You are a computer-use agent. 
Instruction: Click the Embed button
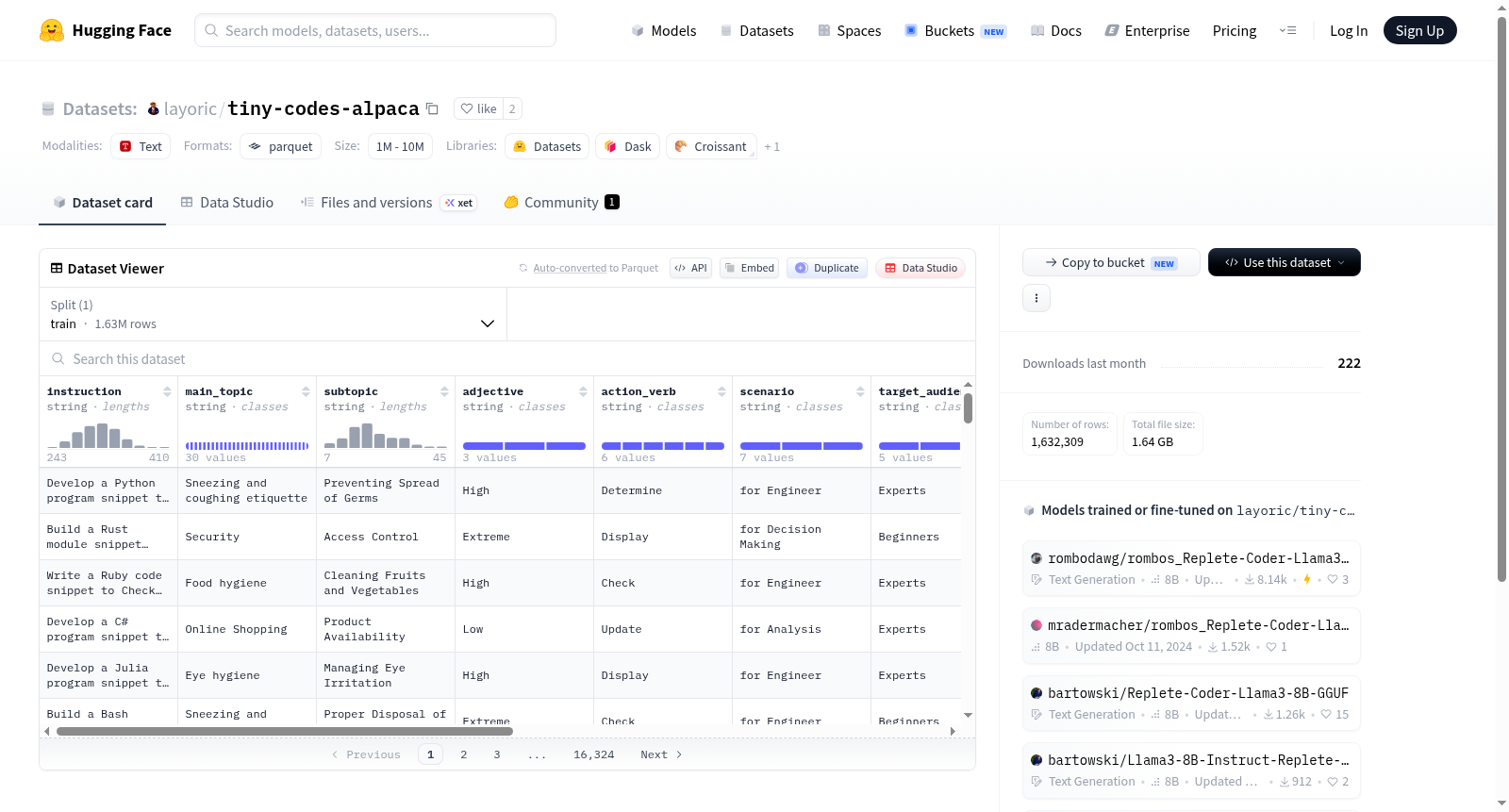pos(750,268)
